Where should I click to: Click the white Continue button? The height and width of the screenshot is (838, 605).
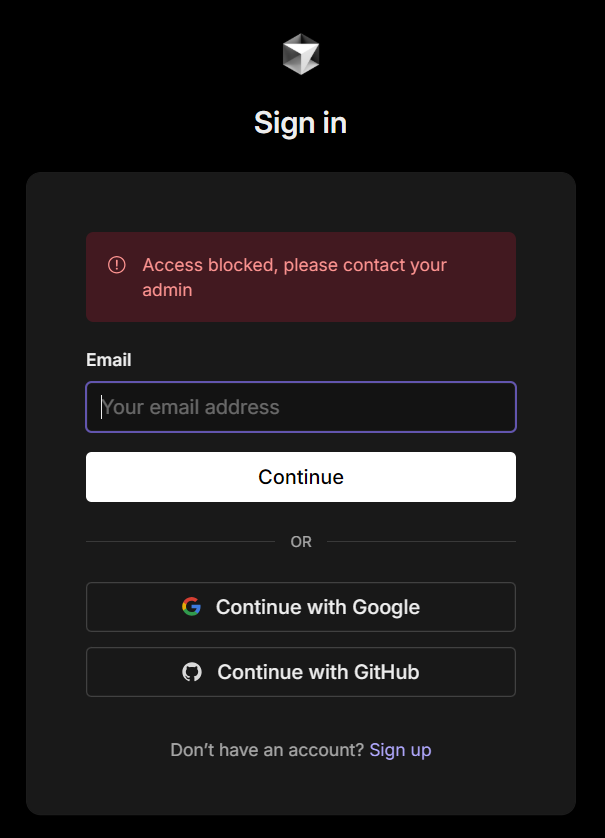point(301,477)
